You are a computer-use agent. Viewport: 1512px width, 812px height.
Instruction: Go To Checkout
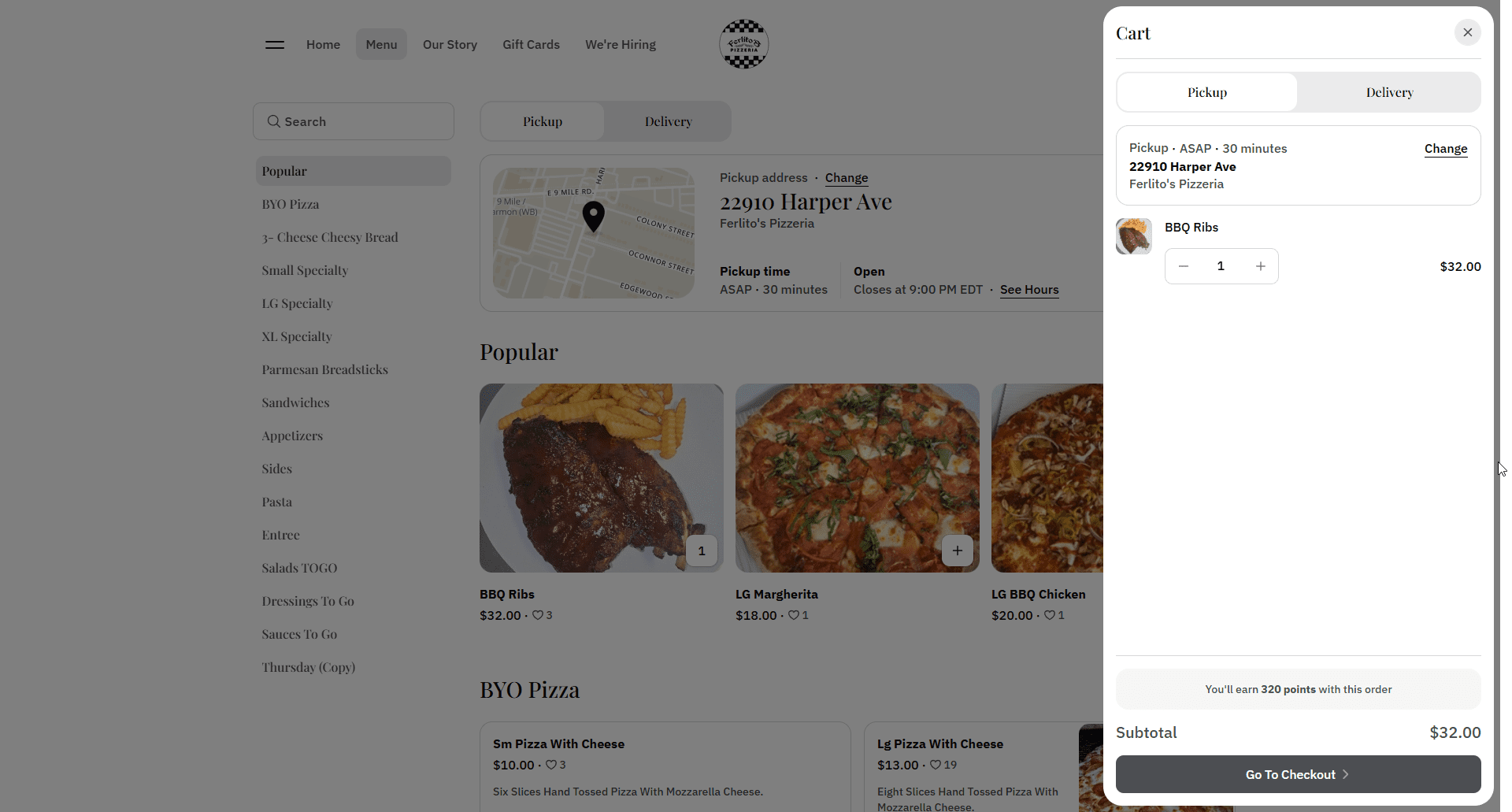point(1298,774)
